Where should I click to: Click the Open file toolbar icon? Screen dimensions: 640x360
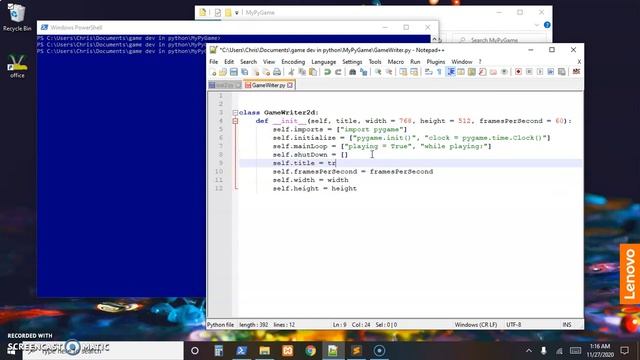[223, 72]
